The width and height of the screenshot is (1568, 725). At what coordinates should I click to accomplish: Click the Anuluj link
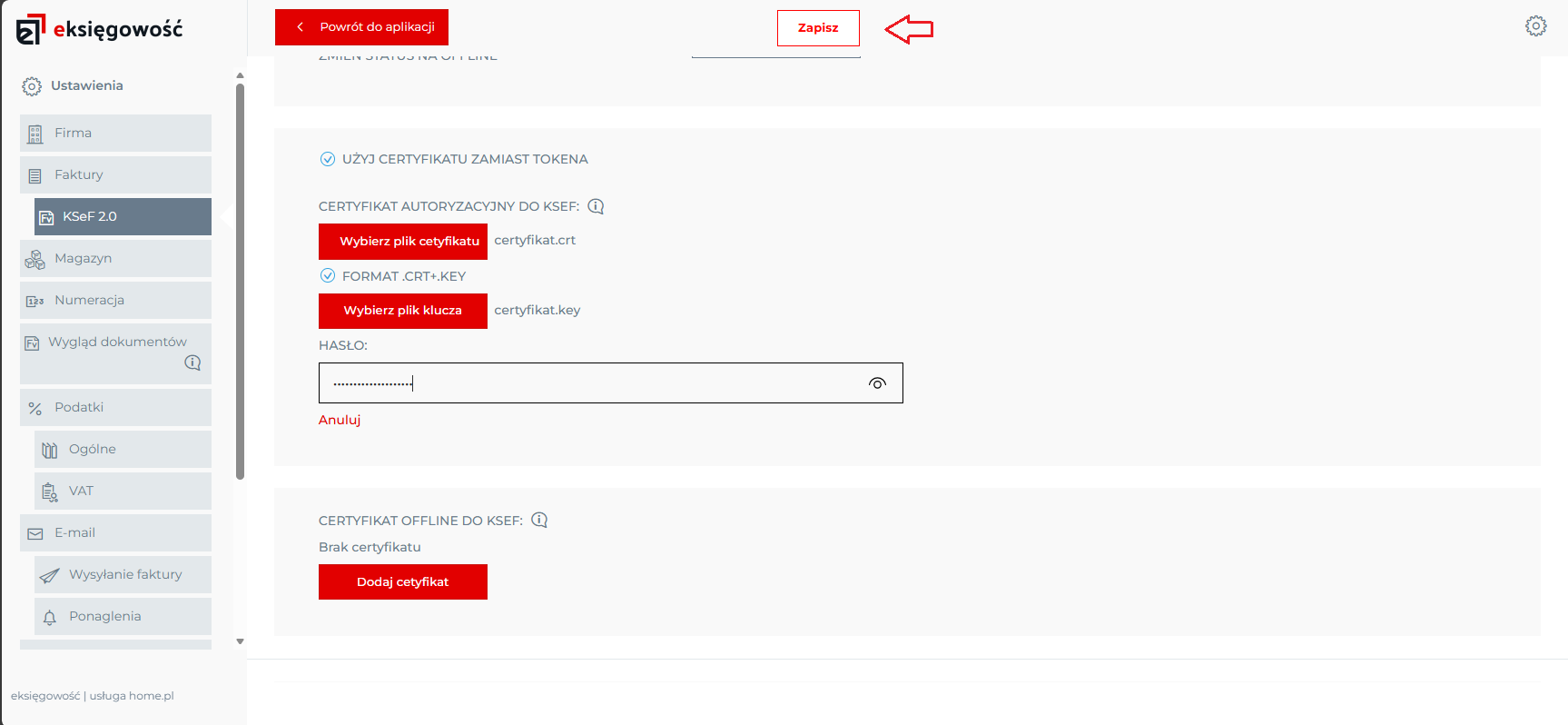coord(340,420)
